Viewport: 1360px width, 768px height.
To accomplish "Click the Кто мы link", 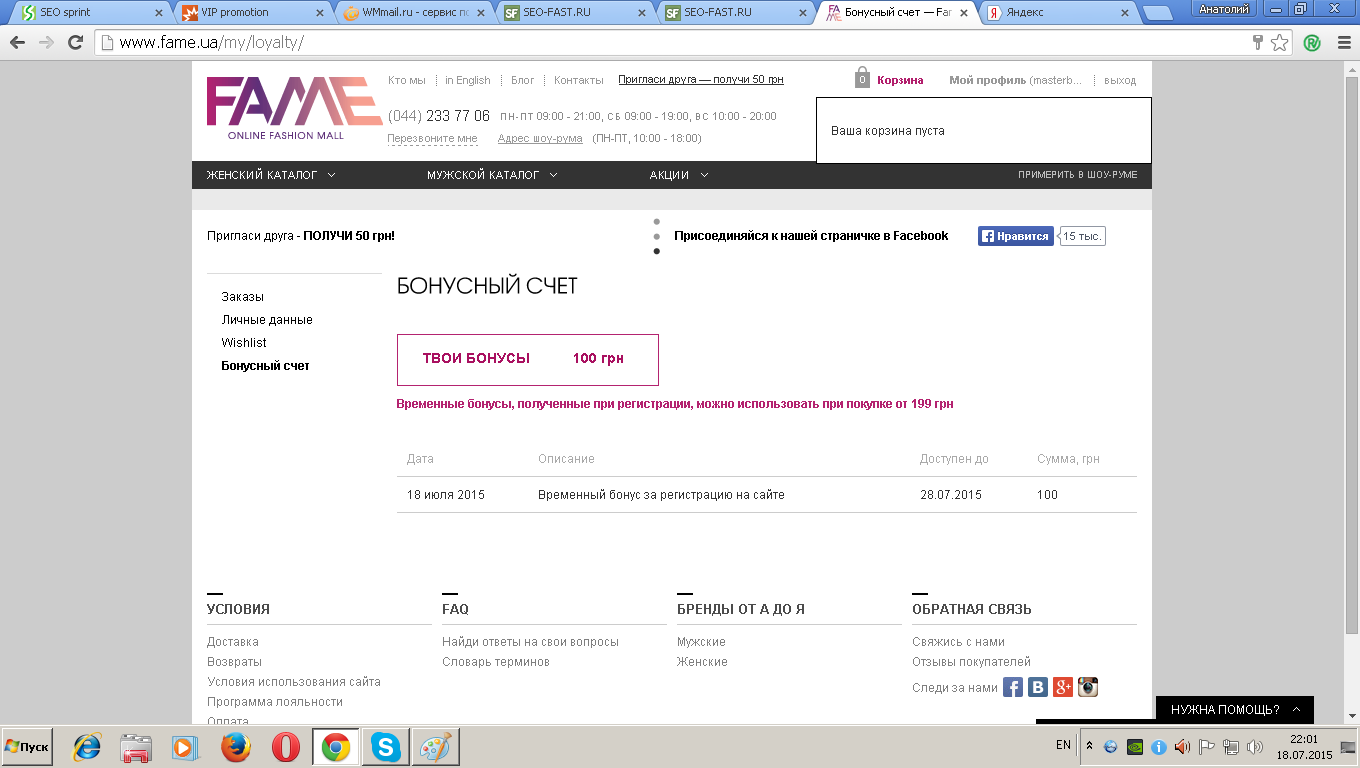I will (x=406, y=80).
